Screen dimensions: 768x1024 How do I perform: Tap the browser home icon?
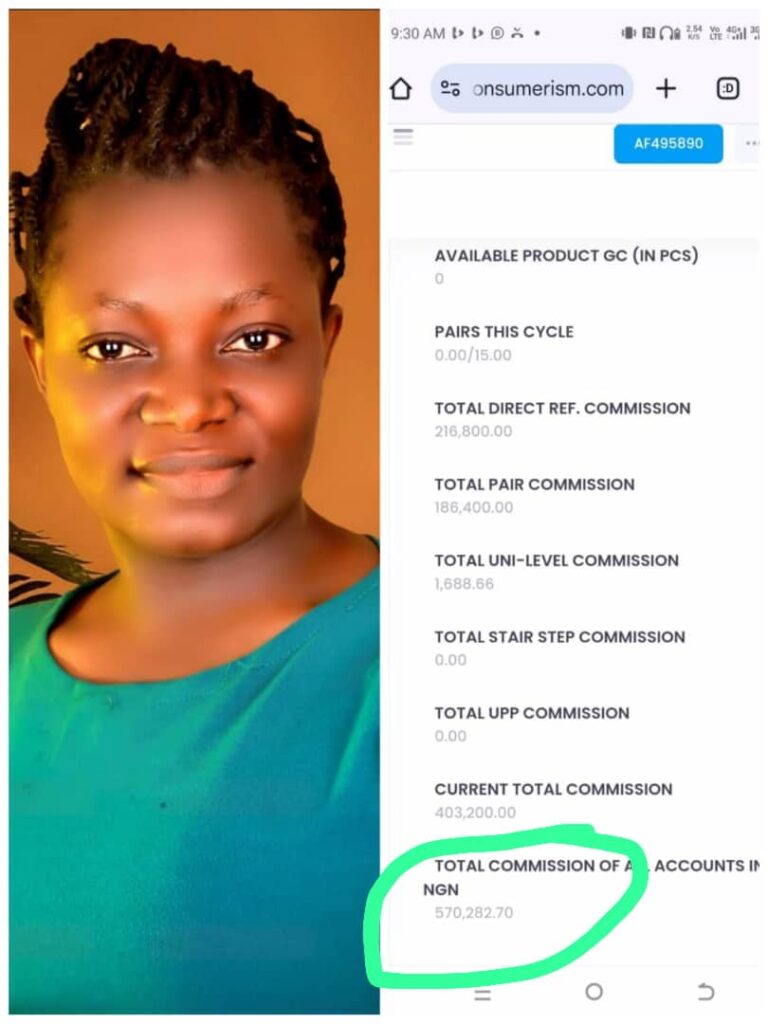401,88
